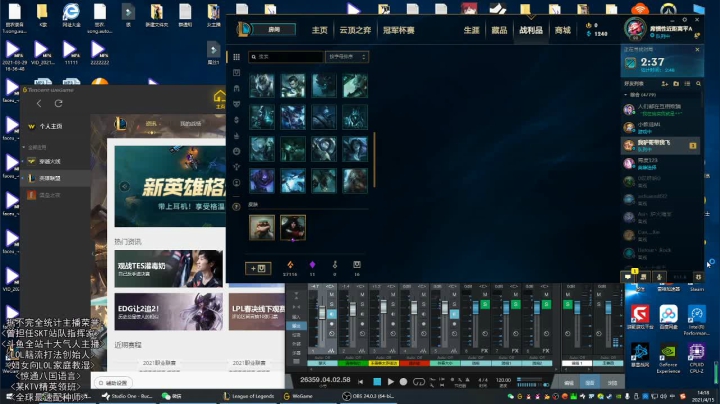Screen dimensions: 720x404
Task: Select the helmet icon in loot sidebar
Action: click(x=236, y=88)
